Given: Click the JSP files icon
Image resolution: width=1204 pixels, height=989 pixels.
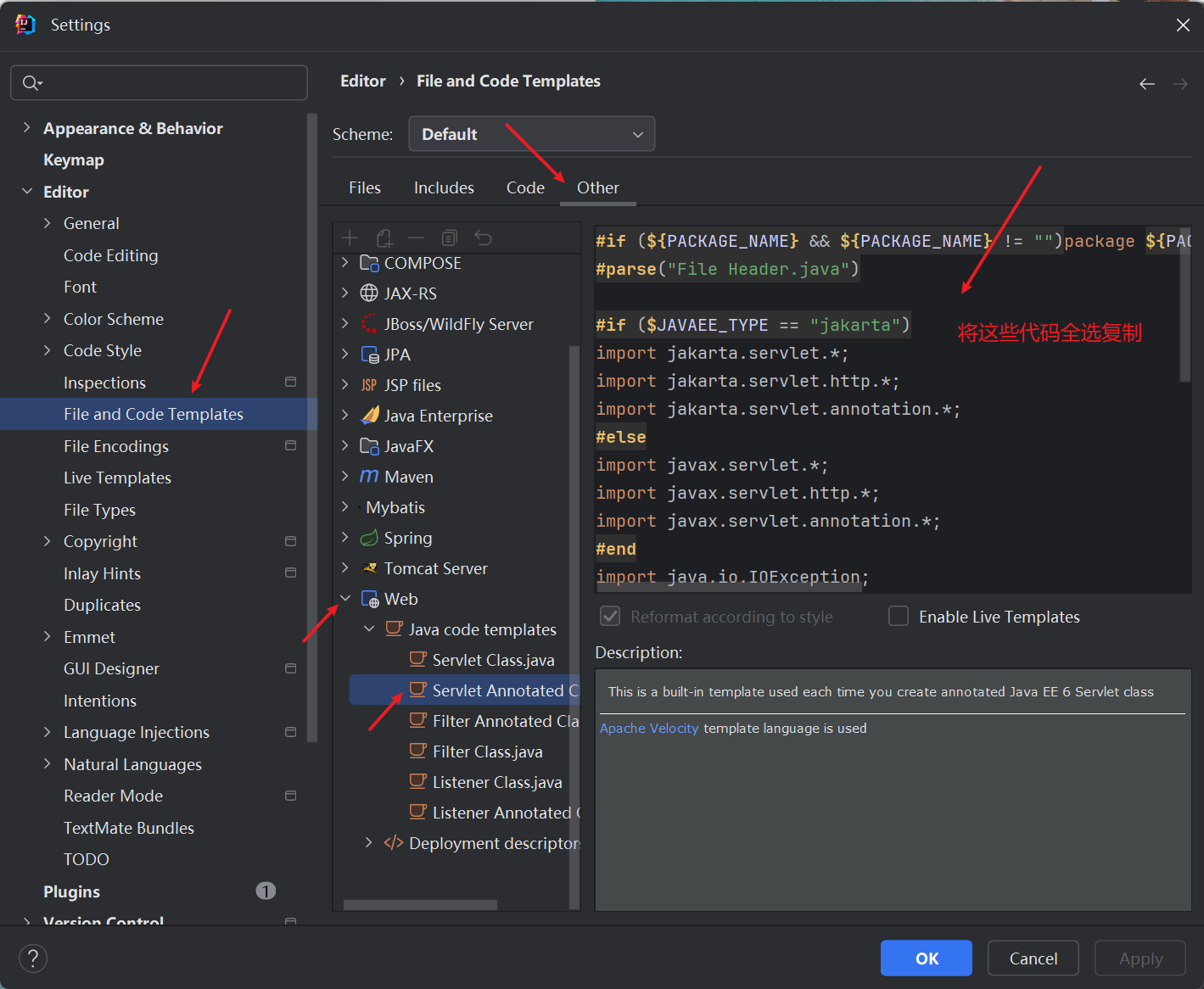Looking at the screenshot, I should pyautogui.click(x=369, y=385).
